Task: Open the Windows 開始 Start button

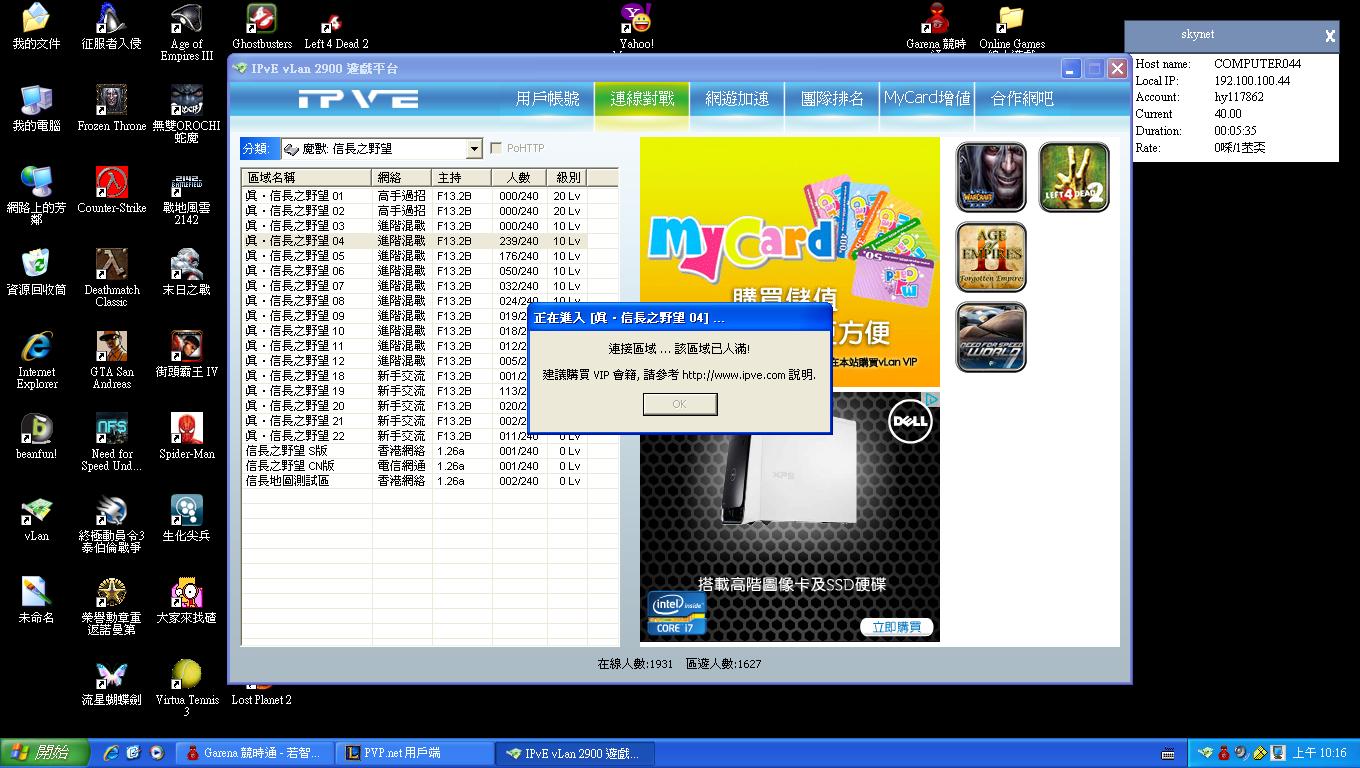Action: [x=40, y=753]
